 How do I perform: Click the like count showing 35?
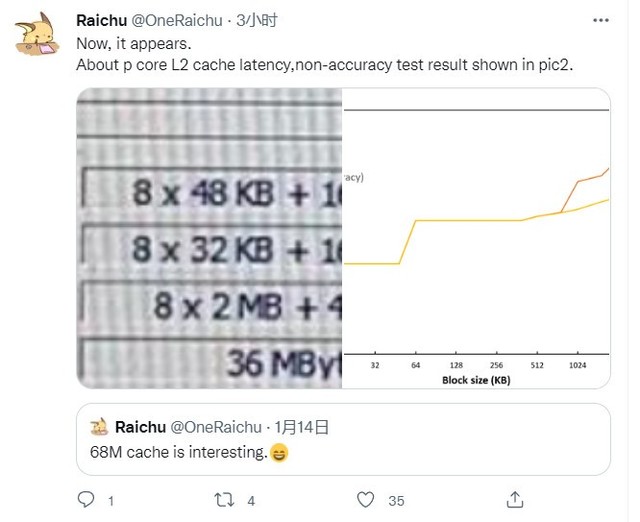396,500
